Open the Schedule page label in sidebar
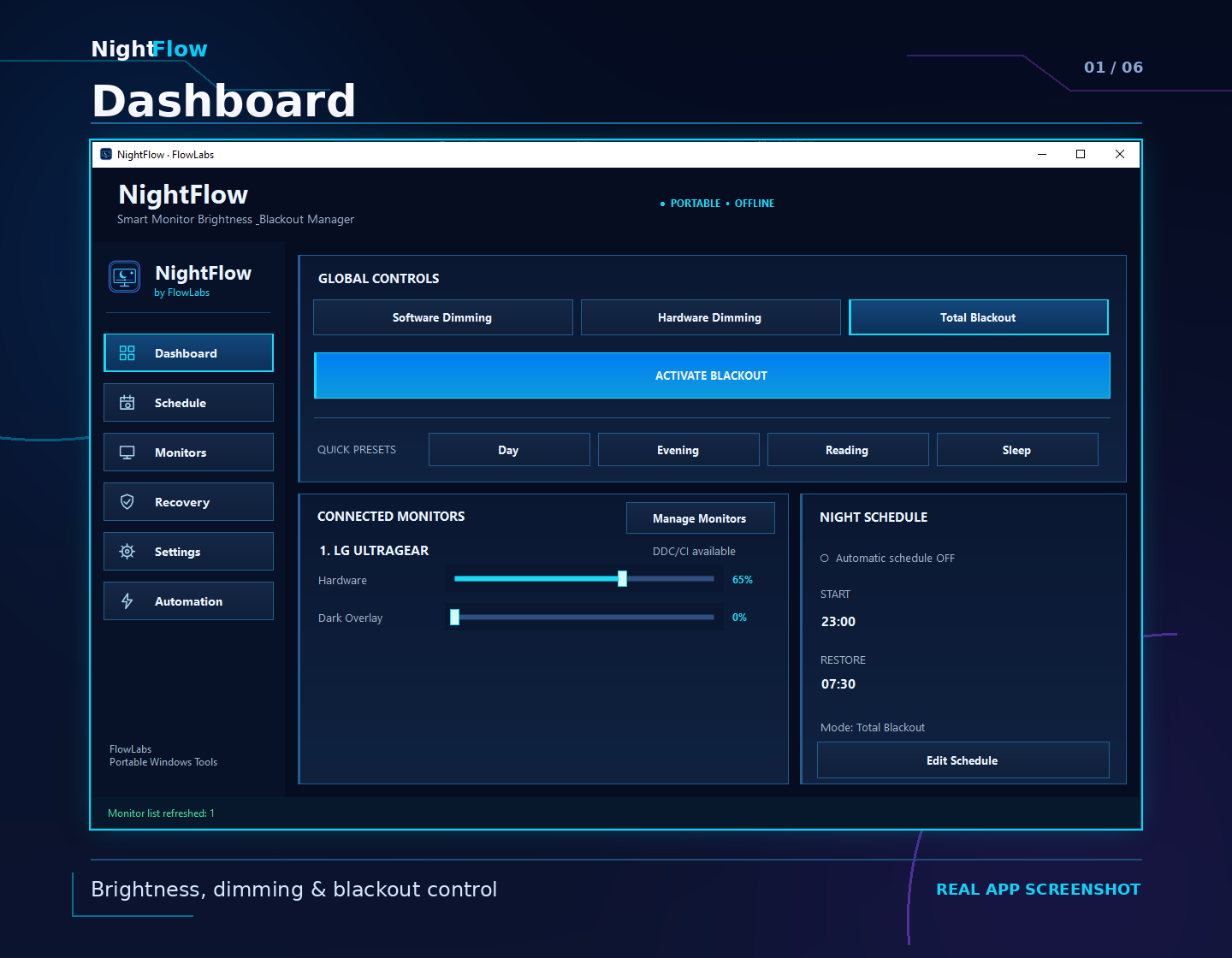The width and height of the screenshot is (1232, 958). 181,403
